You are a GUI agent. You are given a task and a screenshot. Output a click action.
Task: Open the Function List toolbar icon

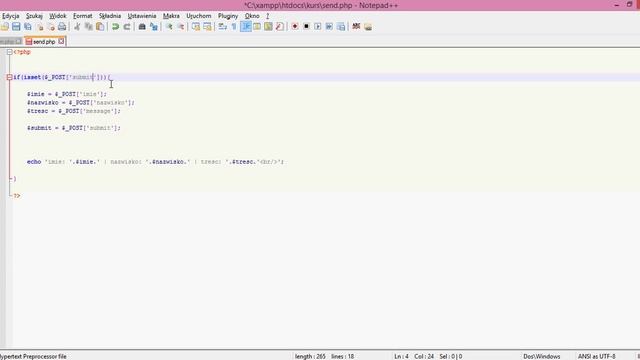coord(280,27)
